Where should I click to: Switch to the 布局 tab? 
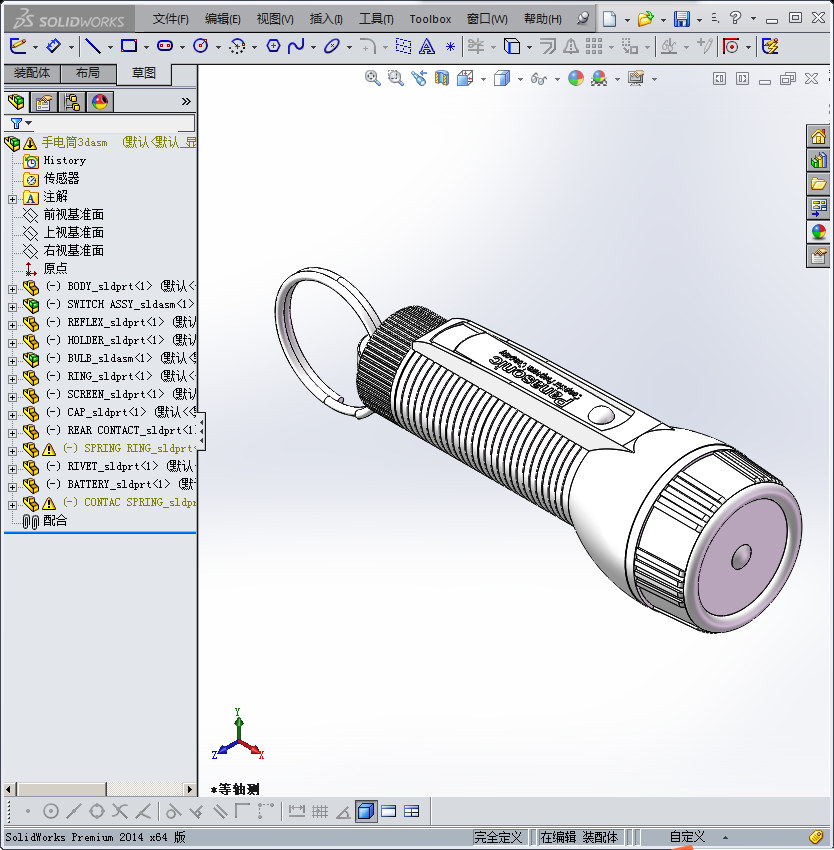(88, 73)
